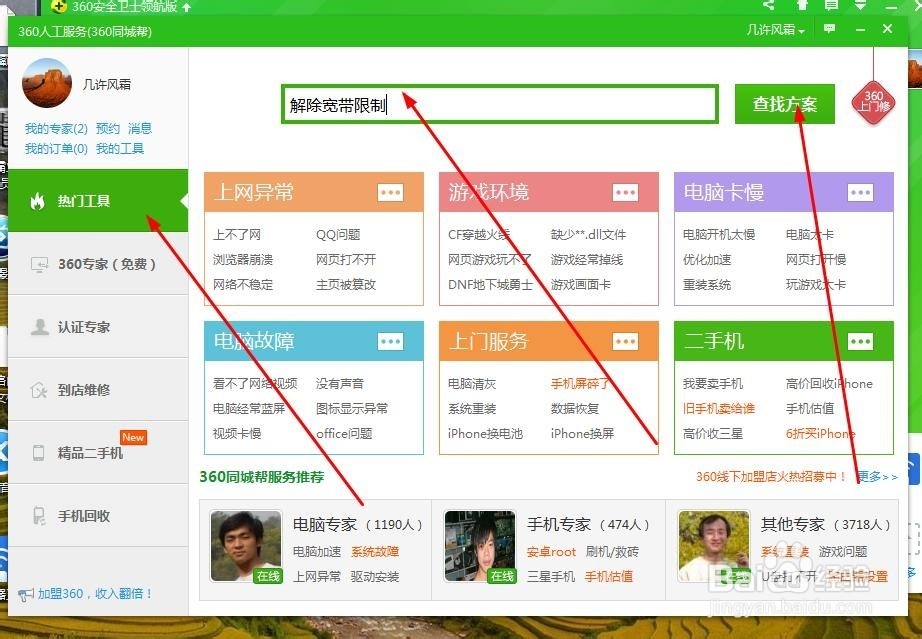Screen dimensions: 922x639
Task: Select the 到店维修 sidebar tab
Action: tap(98, 390)
